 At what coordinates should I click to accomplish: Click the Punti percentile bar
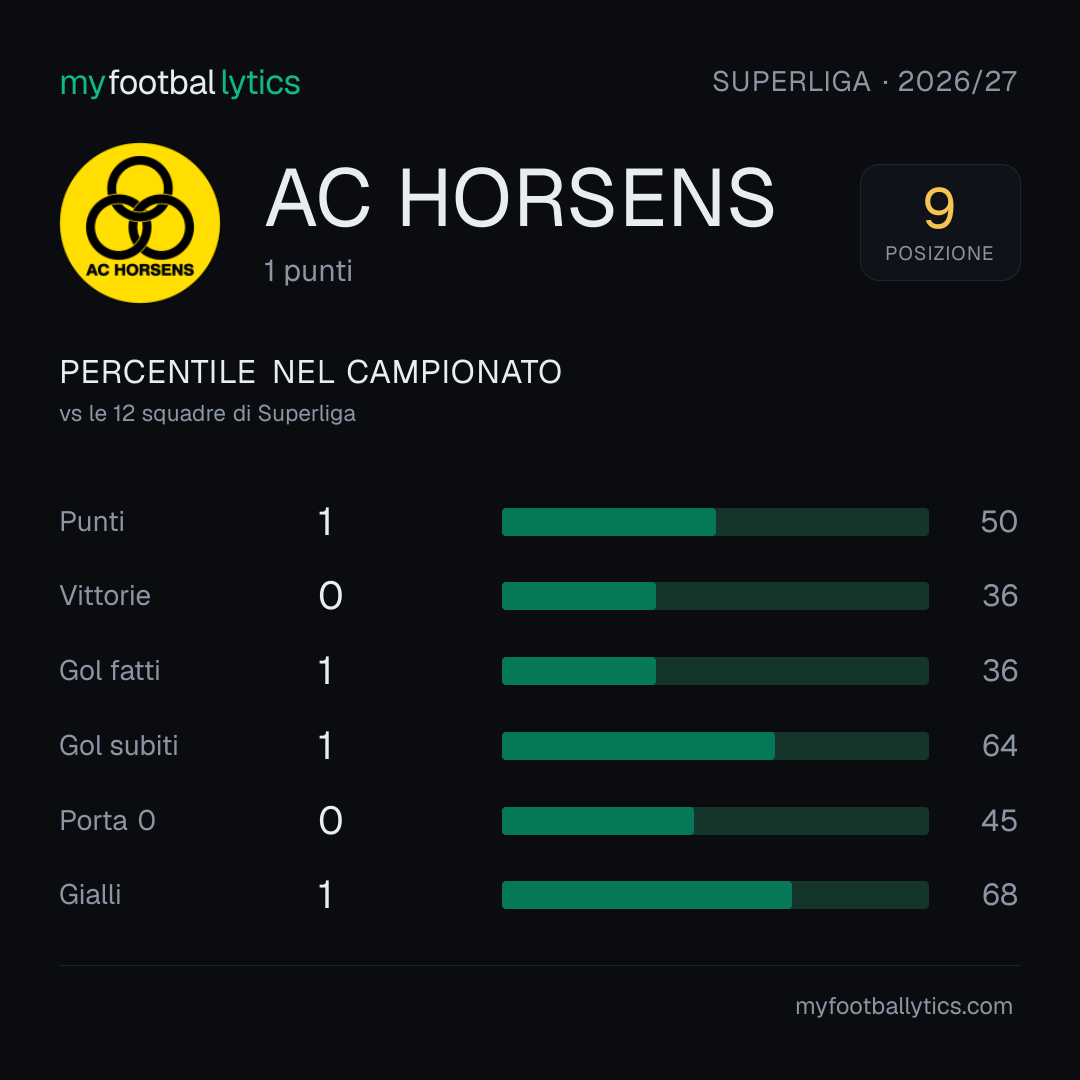(715, 522)
